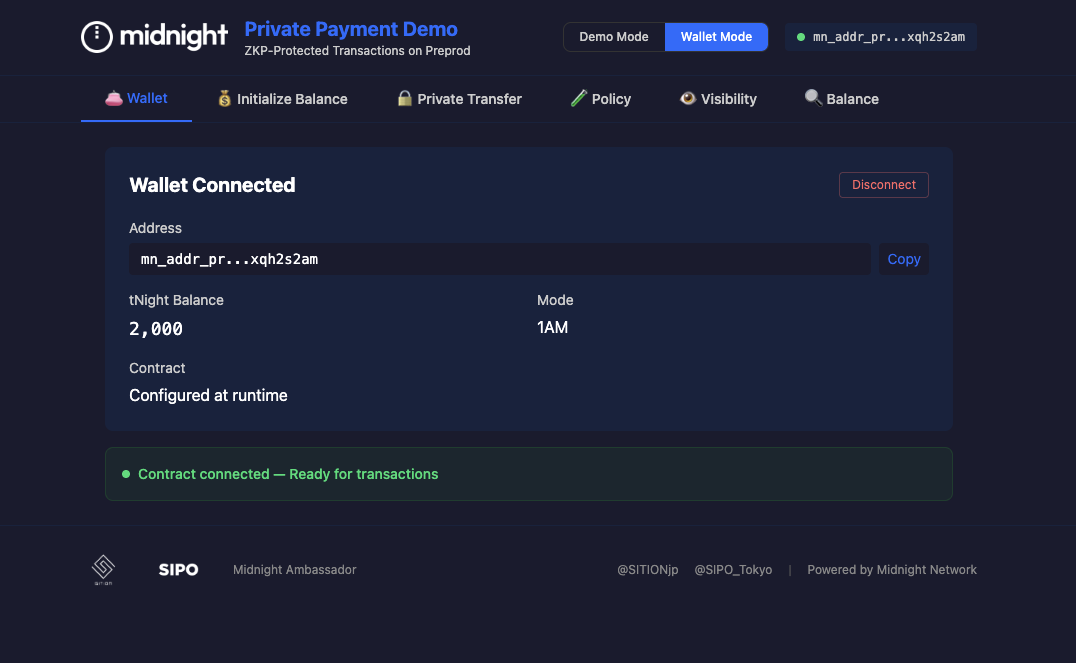
Task: Click the header address badge mn_addr_pr...xqh2s2am
Action: coord(880,37)
